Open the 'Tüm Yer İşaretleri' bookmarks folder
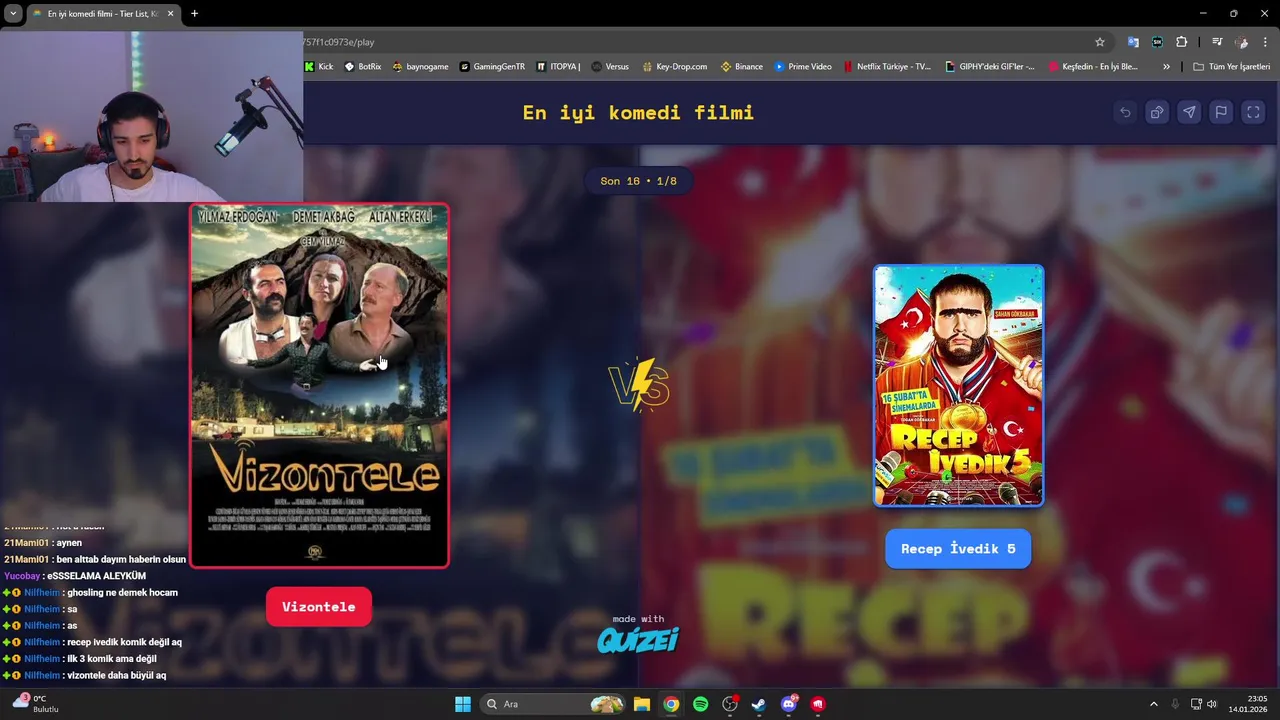 [x=1230, y=67]
